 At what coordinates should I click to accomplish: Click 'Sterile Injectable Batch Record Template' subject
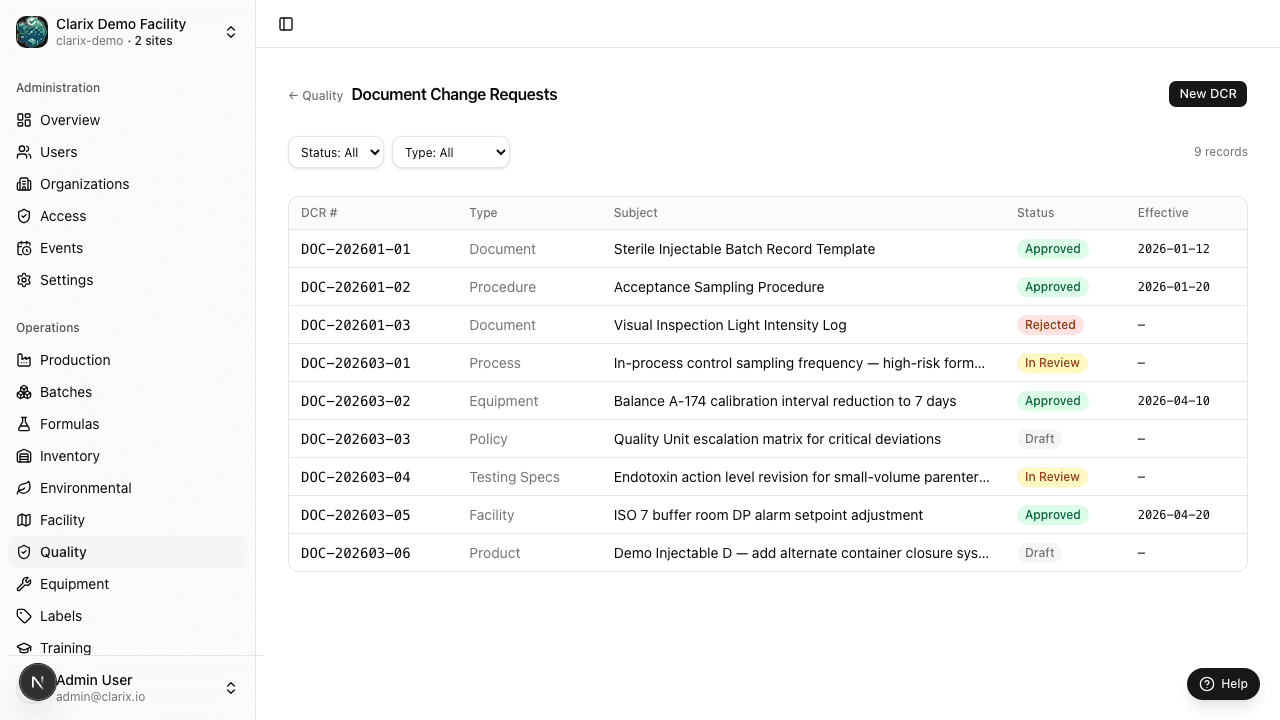pos(744,249)
